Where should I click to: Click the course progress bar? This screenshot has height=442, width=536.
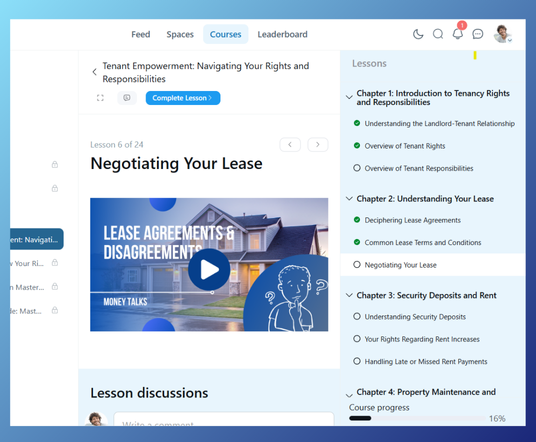point(417,418)
